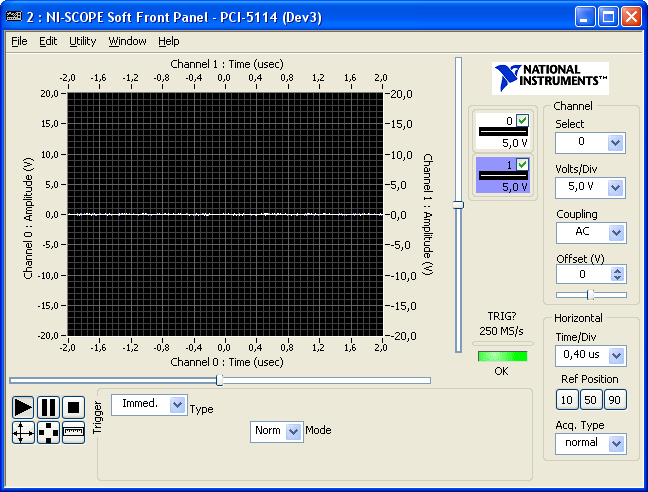
Task: Open the Time/Div dropdown
Action: pyautogui.click(x=616, y=356)
